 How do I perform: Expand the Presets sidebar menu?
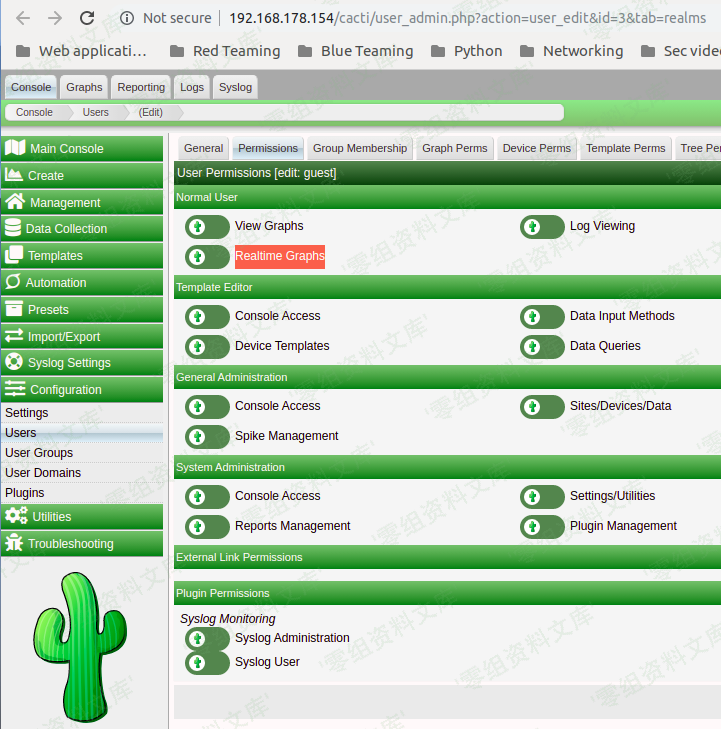point(82,310)
